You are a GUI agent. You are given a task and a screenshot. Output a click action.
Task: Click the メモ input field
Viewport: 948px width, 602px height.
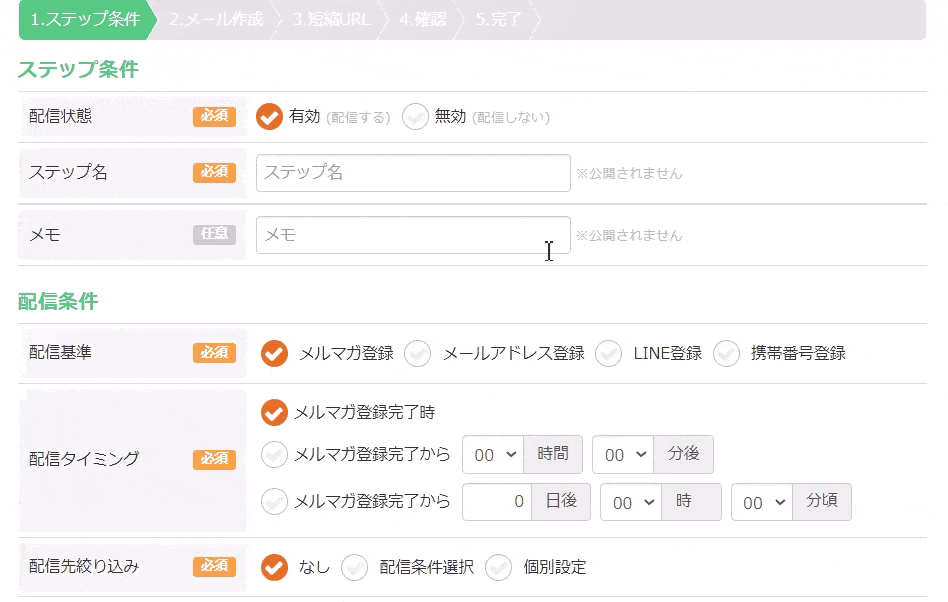coord(413,235)
